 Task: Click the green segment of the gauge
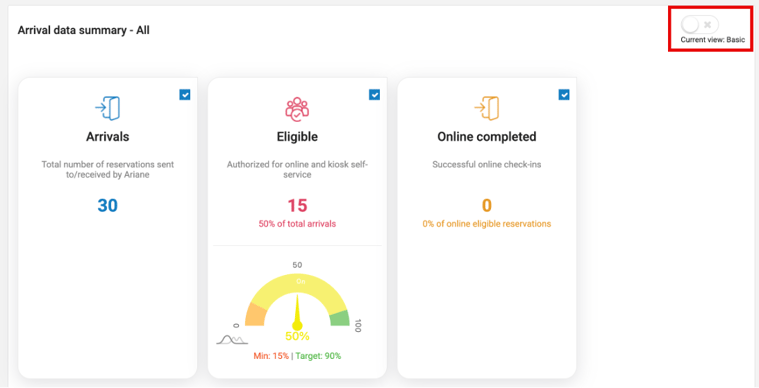340,318
